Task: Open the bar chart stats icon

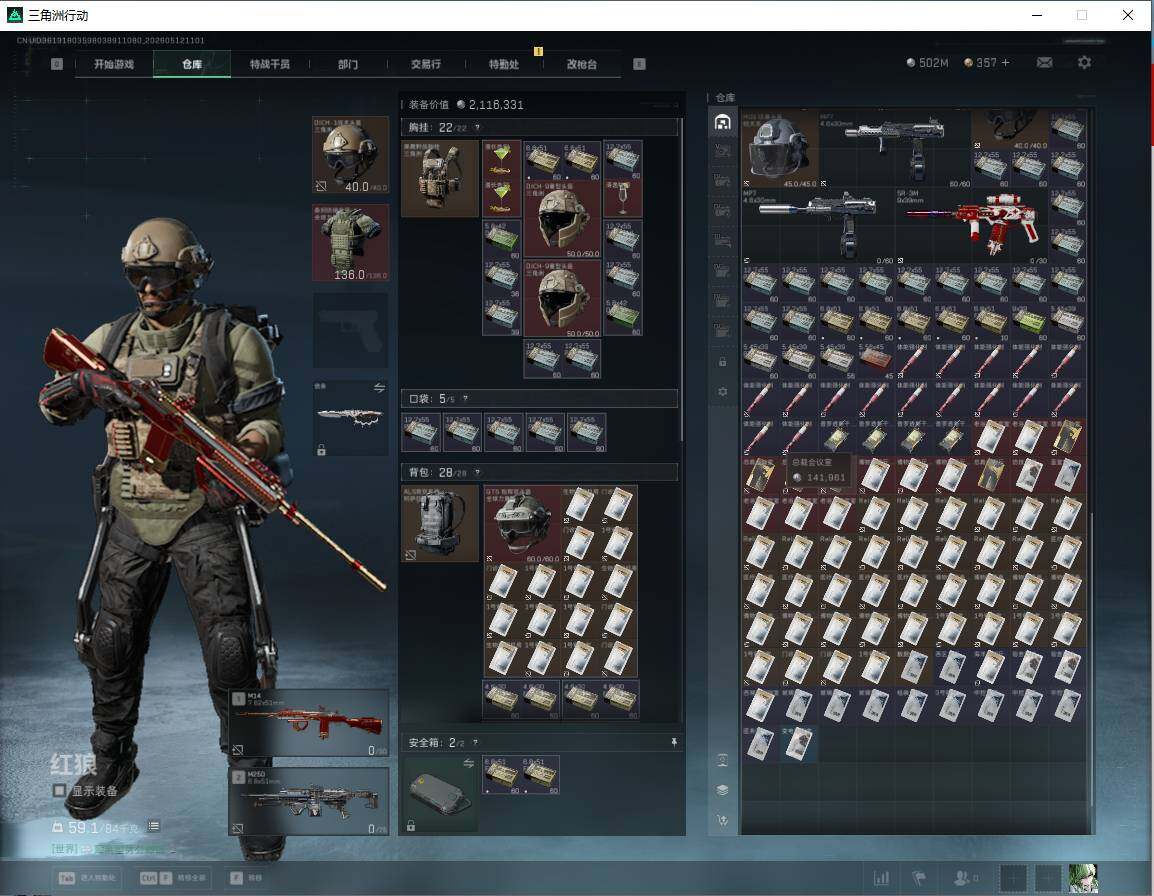Action: coord(881,878)
